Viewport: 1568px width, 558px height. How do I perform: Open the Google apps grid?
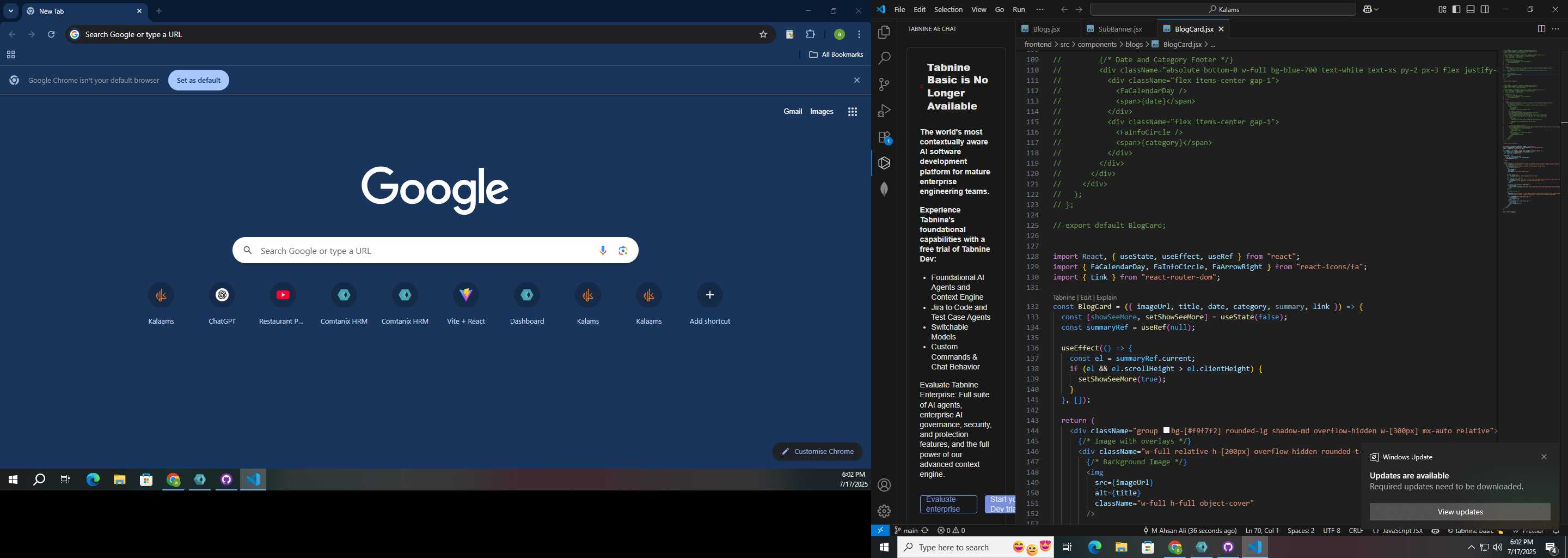[852, 112]
